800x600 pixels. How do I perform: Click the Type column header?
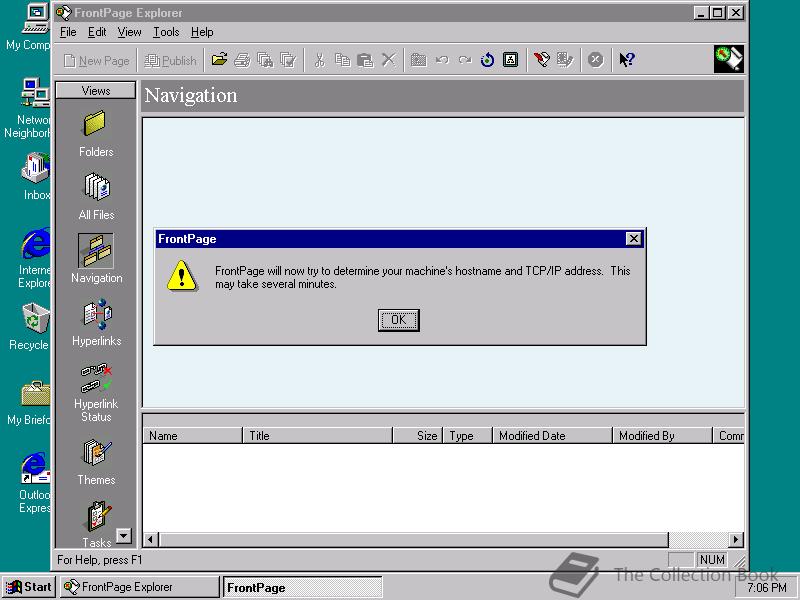pos(467,436)
